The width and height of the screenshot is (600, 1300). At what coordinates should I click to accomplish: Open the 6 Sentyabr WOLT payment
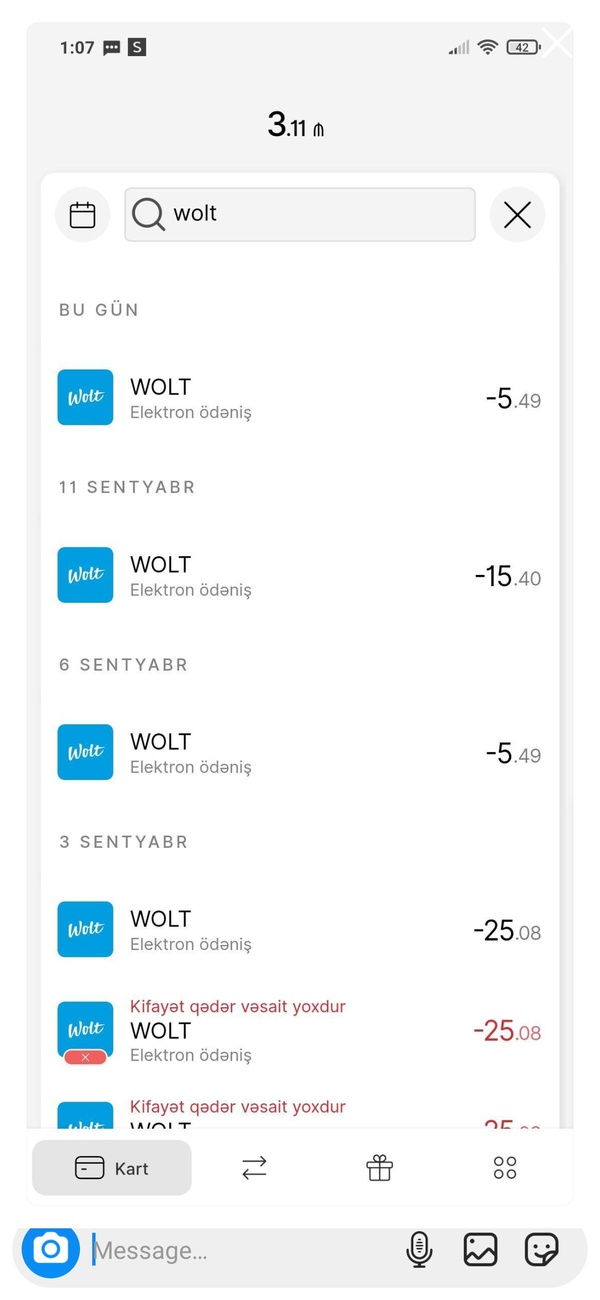tap(300, 752)
